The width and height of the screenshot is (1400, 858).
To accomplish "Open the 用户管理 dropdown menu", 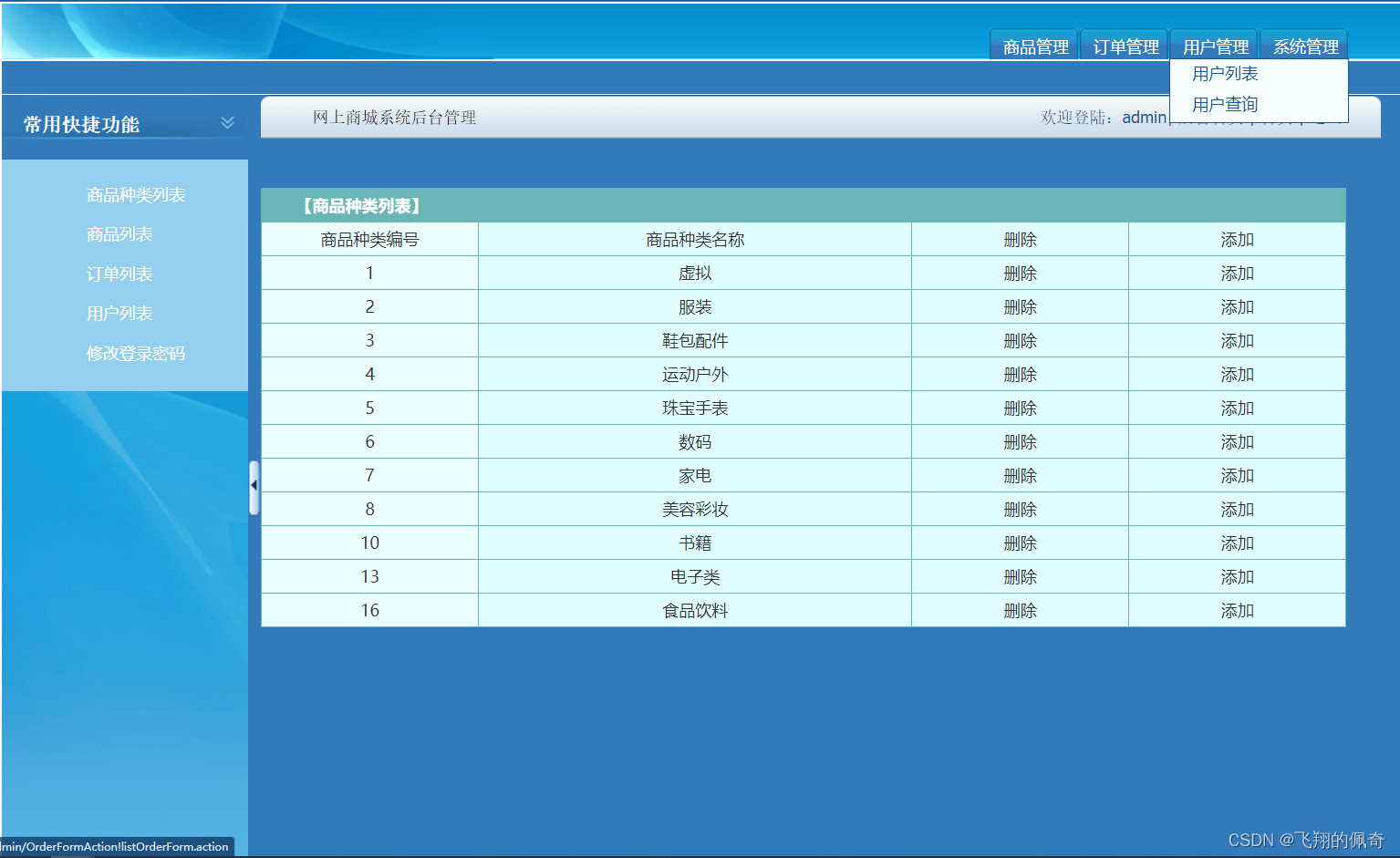I will click(x=1213, y=45).
